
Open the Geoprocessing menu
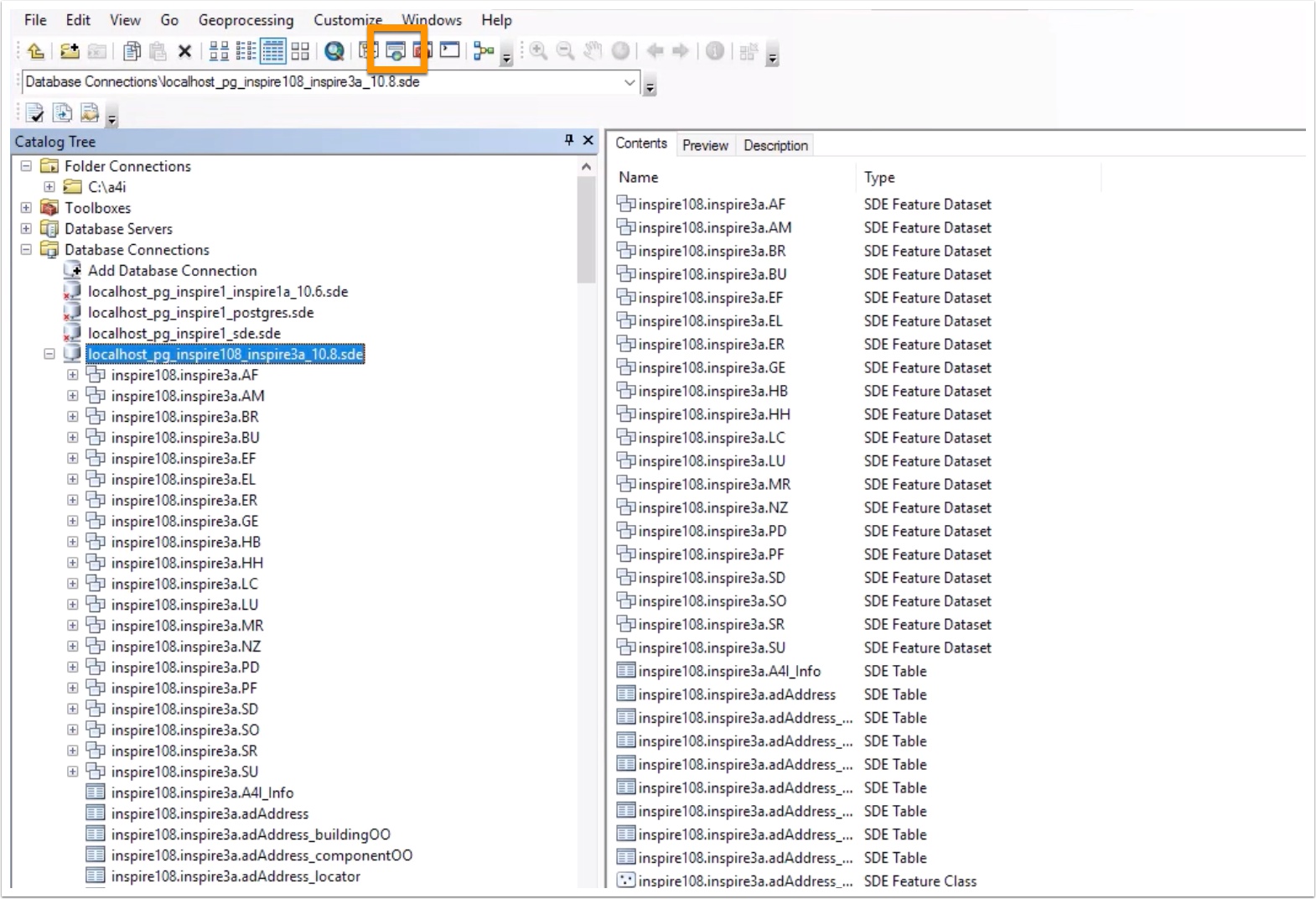click(246, 20)
